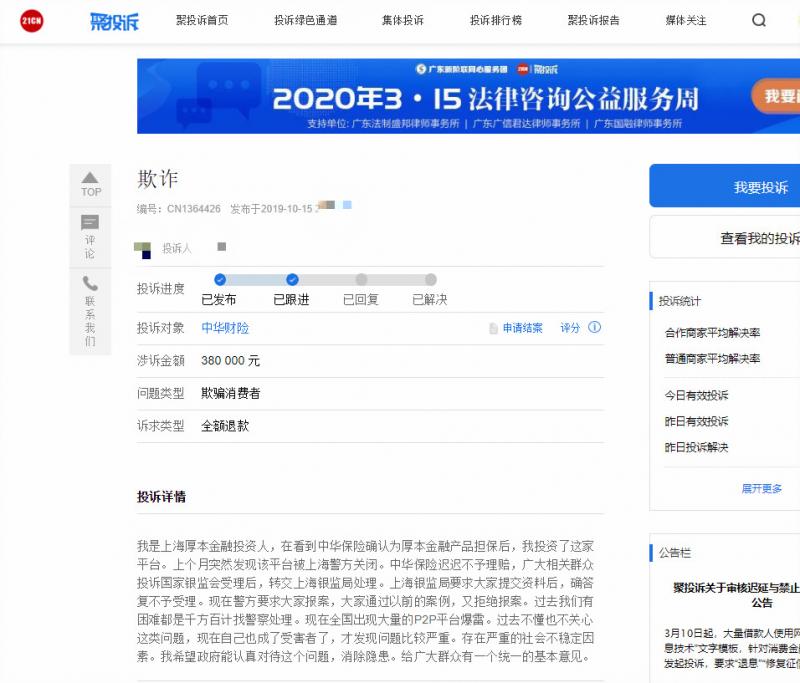This screenshot has width=800, height=683.
Task: Click the 已跟进 progress checkpoint
Action: tap(292, 280)
